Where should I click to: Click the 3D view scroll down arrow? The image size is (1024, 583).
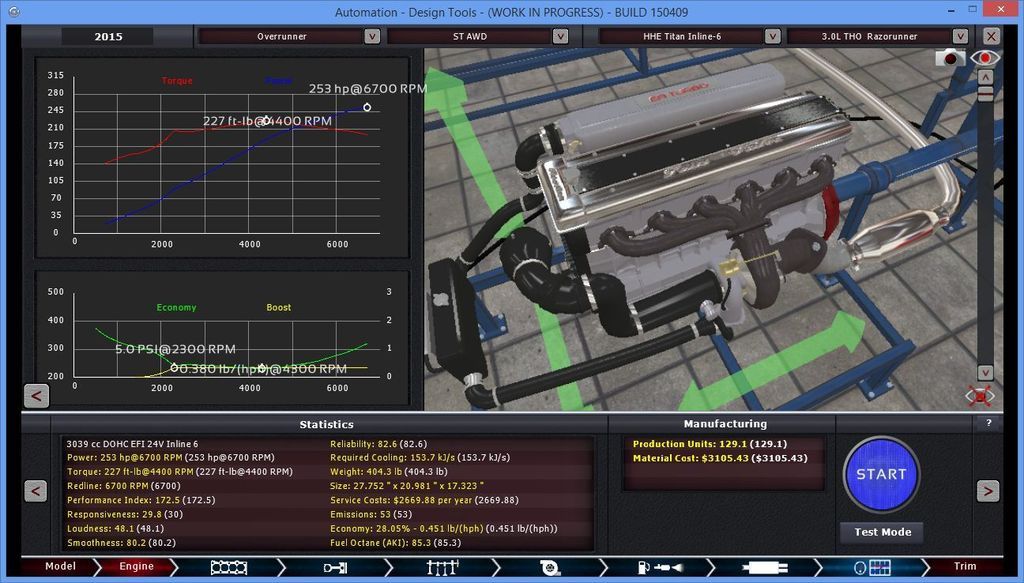click(x=985, y=373)
